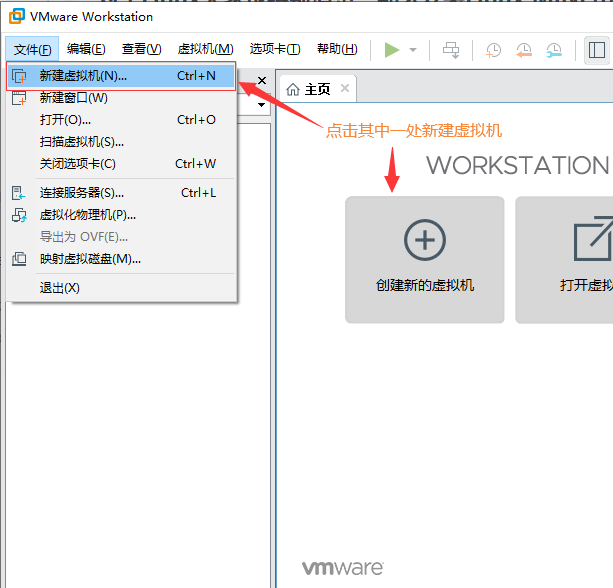Viewport: 613px width, 588px height.
Task: Click the new window menu icon
Action: point(19,98)
